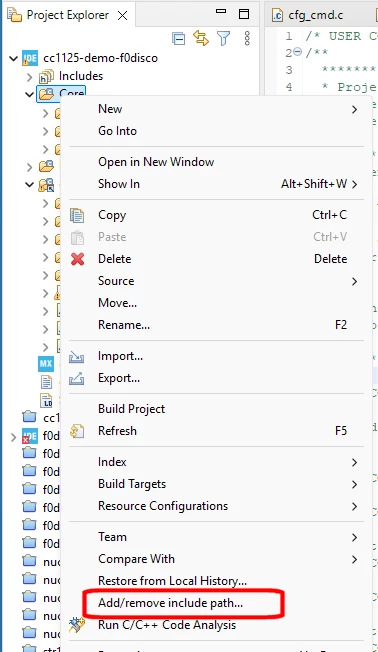The image size is (378, 652).
Task: Click Collapse All icon in Project Explorer
Action: point(178,39)
